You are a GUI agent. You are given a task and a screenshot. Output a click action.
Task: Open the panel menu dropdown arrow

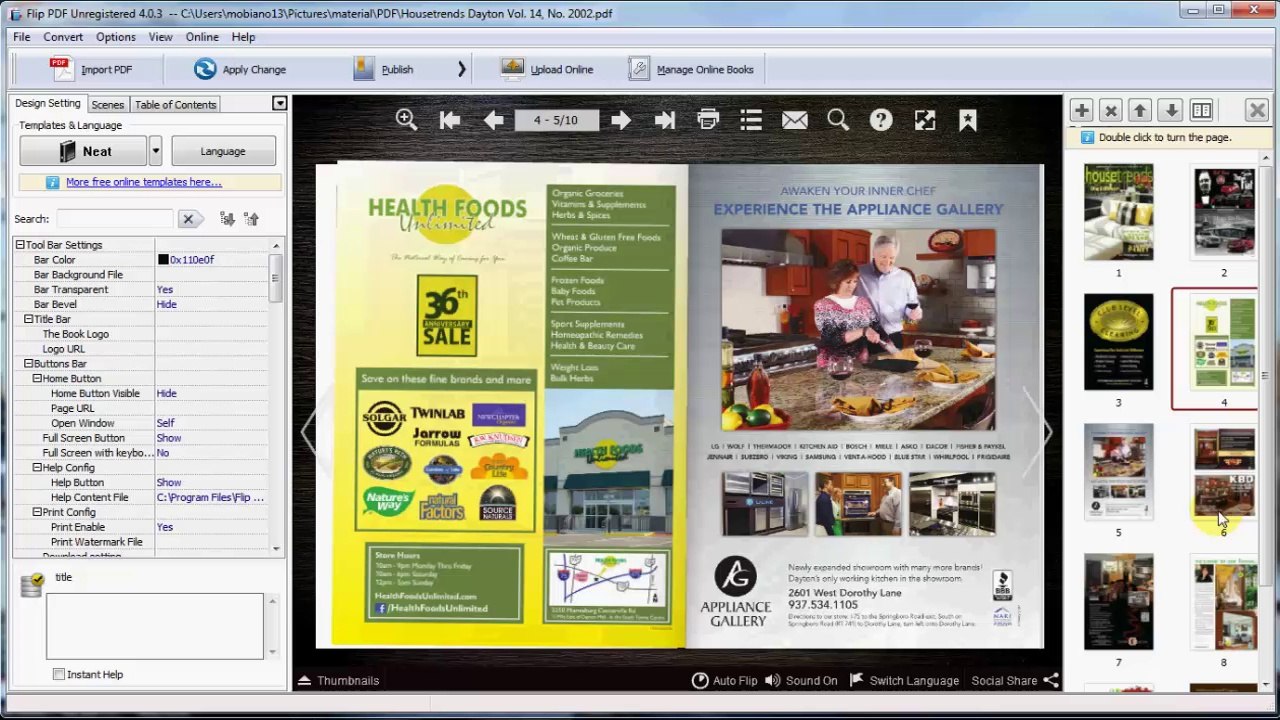(x=280, y=103)
